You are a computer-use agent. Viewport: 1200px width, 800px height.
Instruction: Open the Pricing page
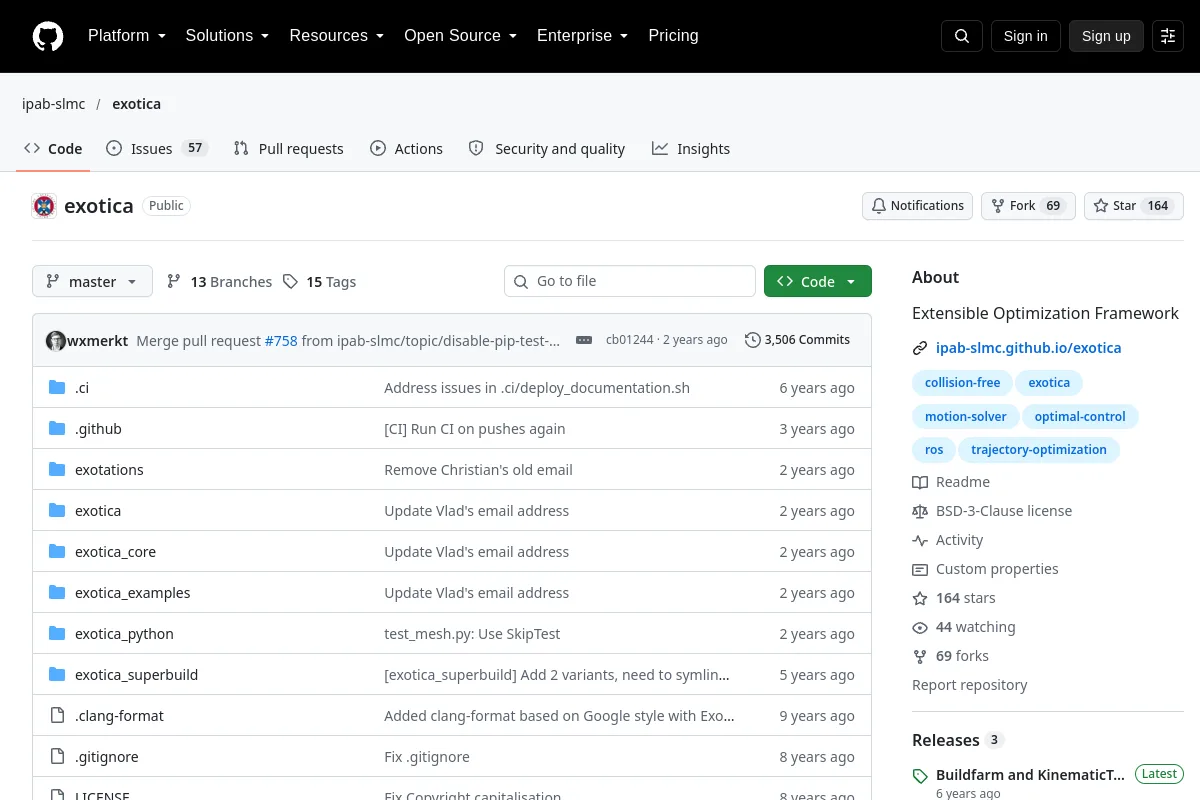673,36
